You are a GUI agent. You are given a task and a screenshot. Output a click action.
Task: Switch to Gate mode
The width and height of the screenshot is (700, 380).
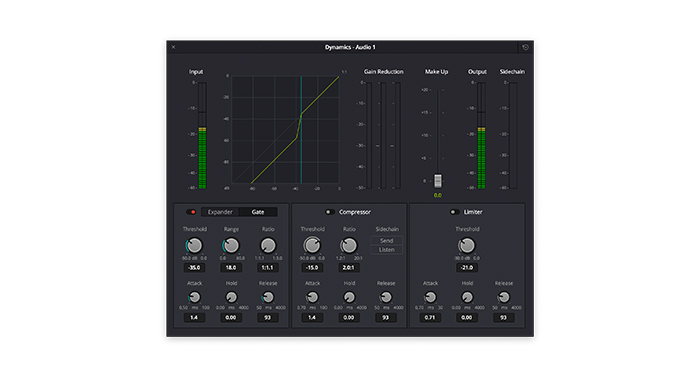(258, 212)
